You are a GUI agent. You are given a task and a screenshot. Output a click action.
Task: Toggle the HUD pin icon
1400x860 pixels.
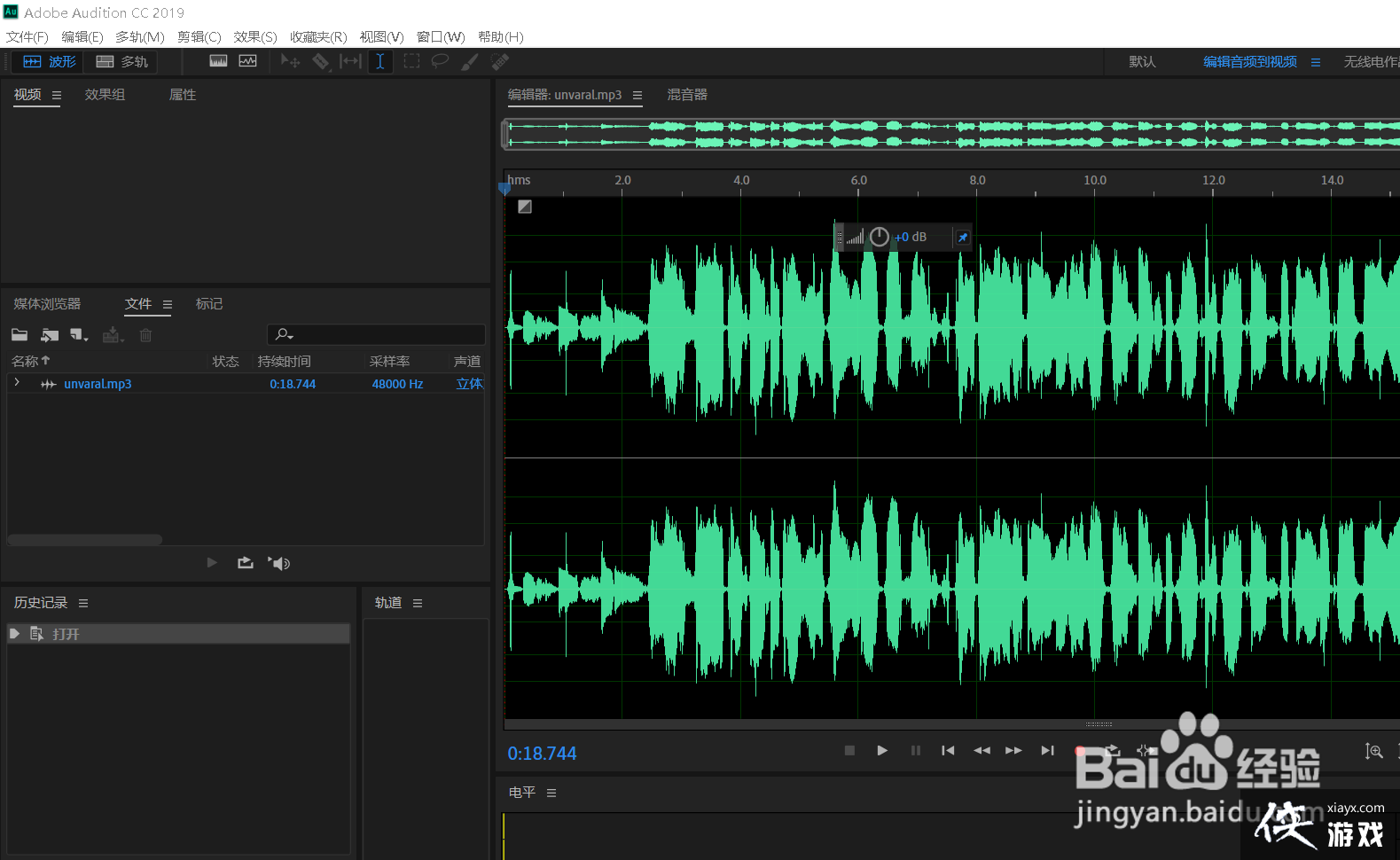pyautogui.click(x=963, y=237)
